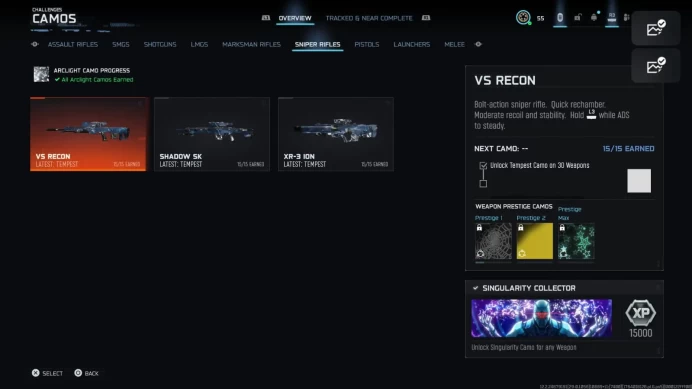Select the Prestige Max green star camo
Screen dimensions: 692x389
point(576,241)
